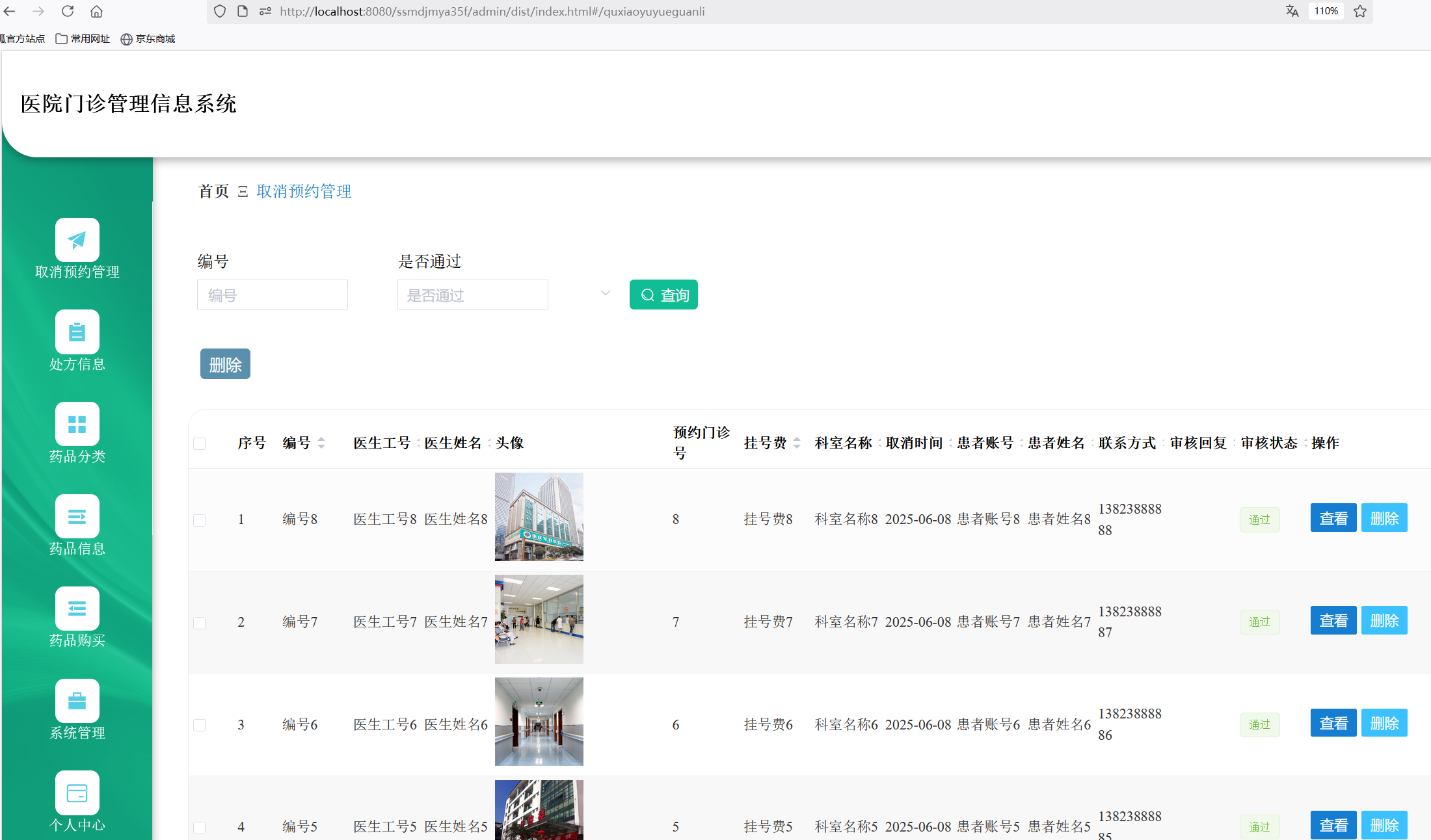This screenshot has width=1431, height=840.
Task: Check the checkbox for row 编号8
Action: pos(200,520)
